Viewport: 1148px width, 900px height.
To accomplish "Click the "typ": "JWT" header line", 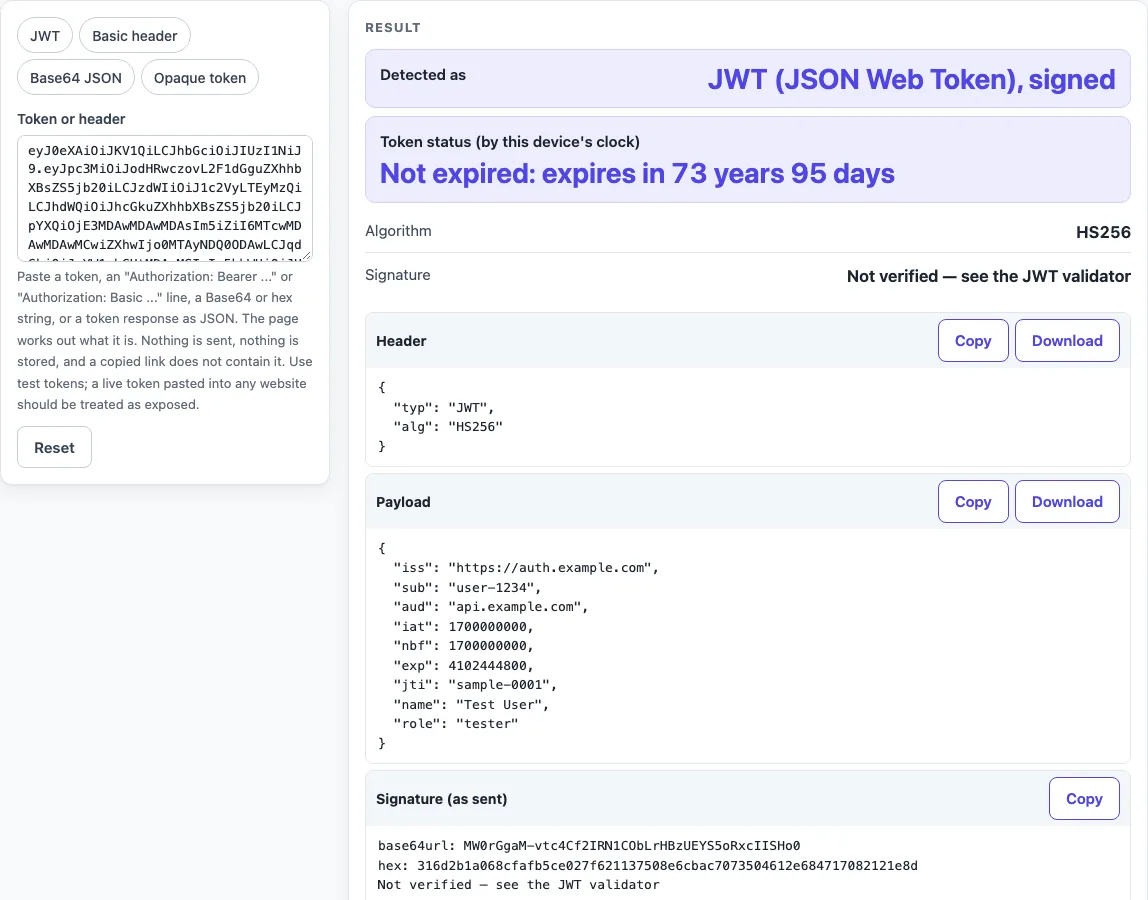I will tap(444, 407).
